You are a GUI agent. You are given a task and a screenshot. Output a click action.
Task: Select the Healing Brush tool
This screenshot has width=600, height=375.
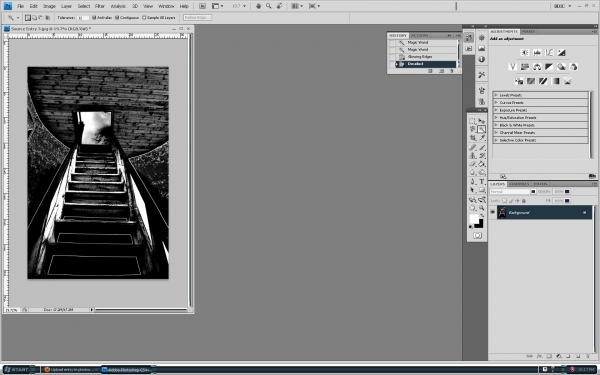(x=473, y=148)
